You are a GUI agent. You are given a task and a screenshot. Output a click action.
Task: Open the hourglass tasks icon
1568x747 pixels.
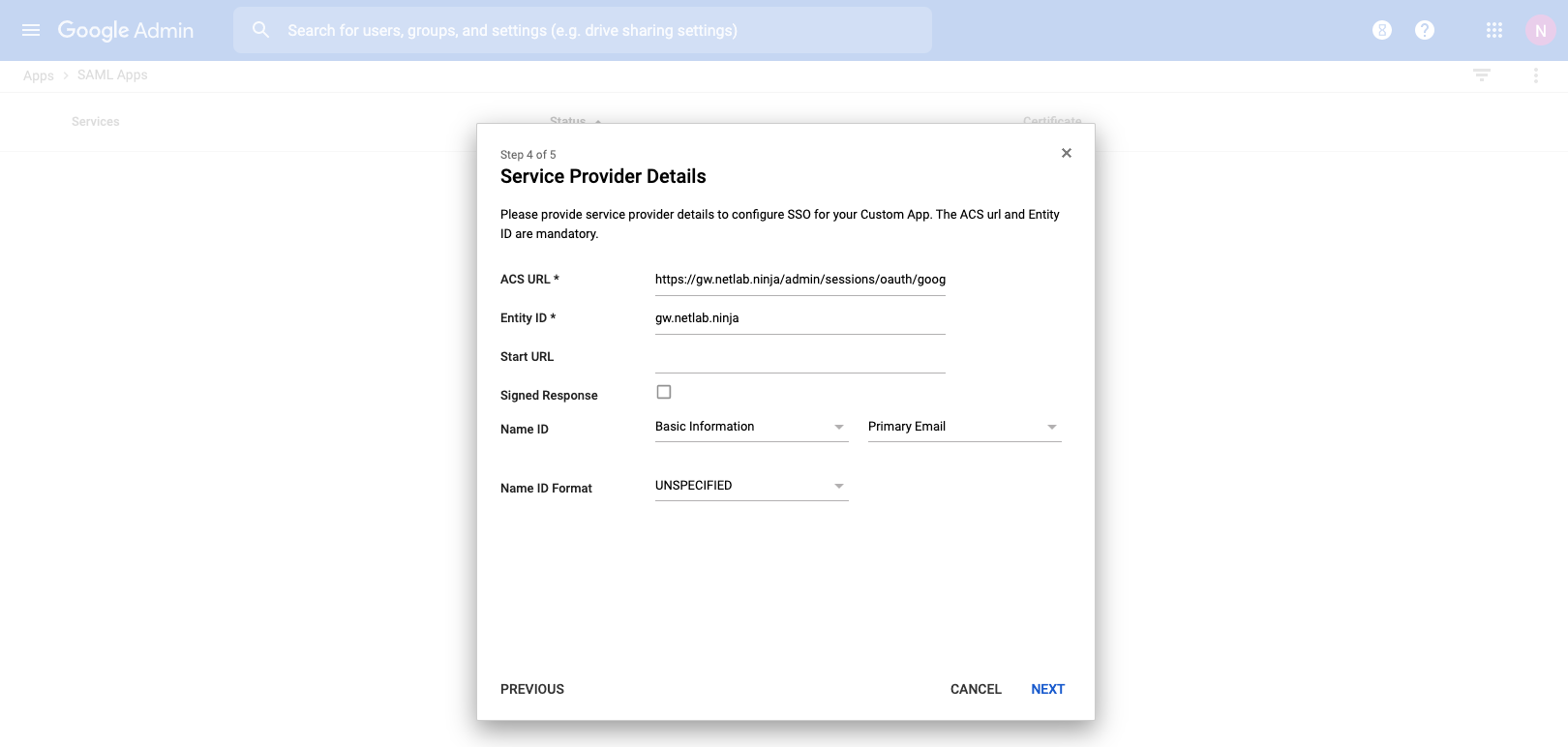pos(1382,30)
